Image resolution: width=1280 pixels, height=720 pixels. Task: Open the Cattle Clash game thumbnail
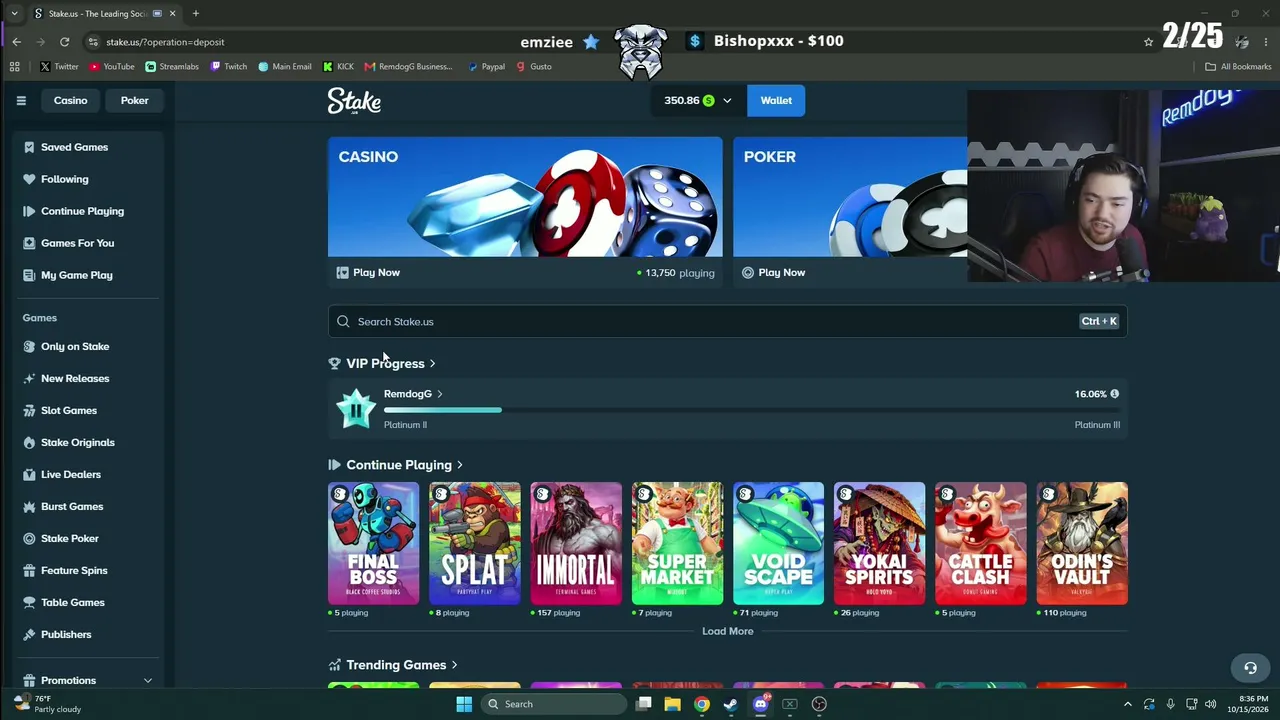tap(980, 543)
